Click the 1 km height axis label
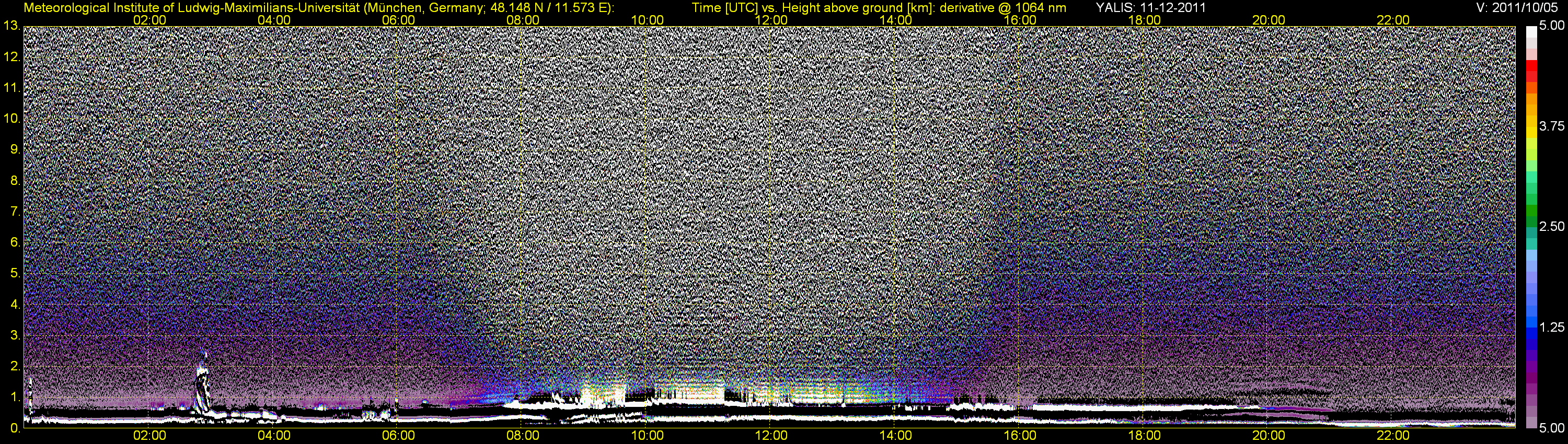This screenshot has height=444, width=1568. (15, 397)
